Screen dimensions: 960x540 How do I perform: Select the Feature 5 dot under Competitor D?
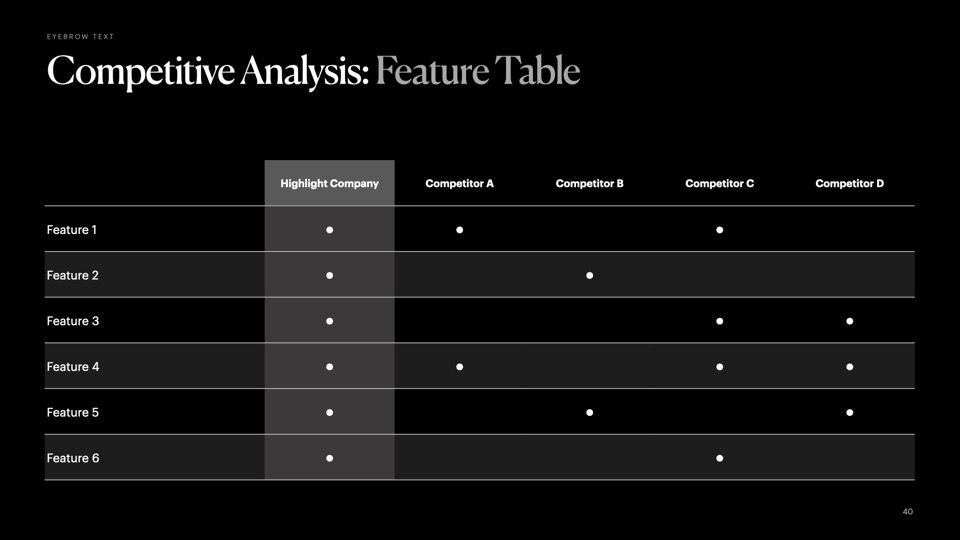pyautogui.click(x=849, y=412)
